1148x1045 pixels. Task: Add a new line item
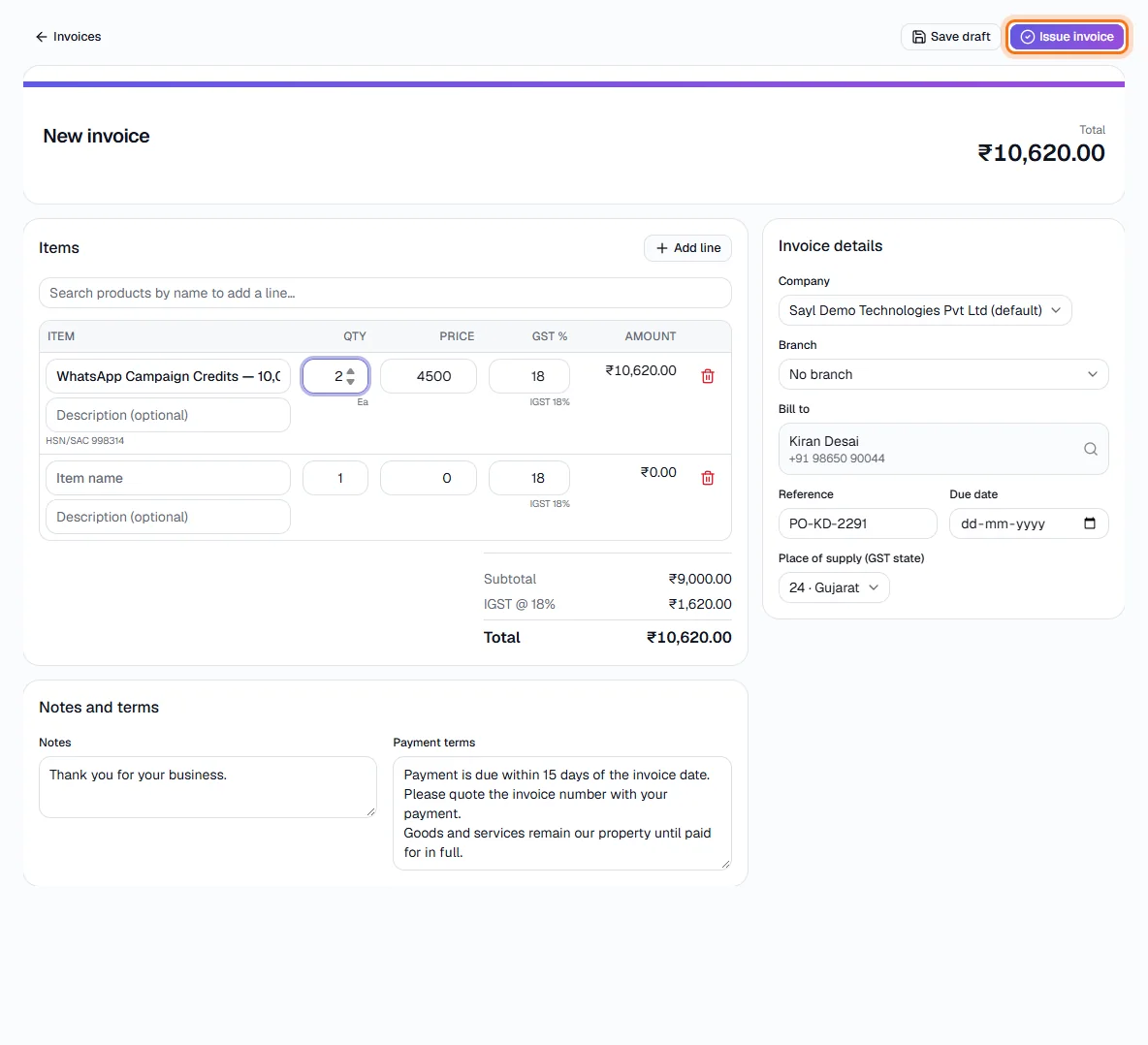[x=687, y=248]
